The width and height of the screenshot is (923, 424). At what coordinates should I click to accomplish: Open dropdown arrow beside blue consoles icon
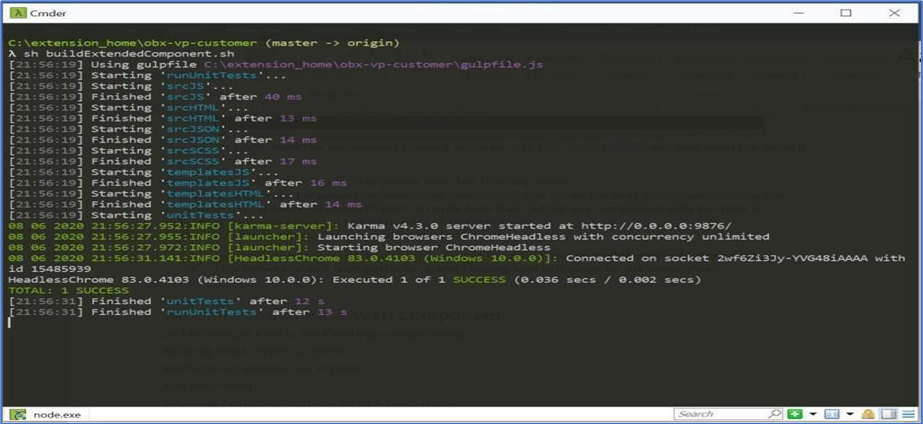click(x=850, y=414)
